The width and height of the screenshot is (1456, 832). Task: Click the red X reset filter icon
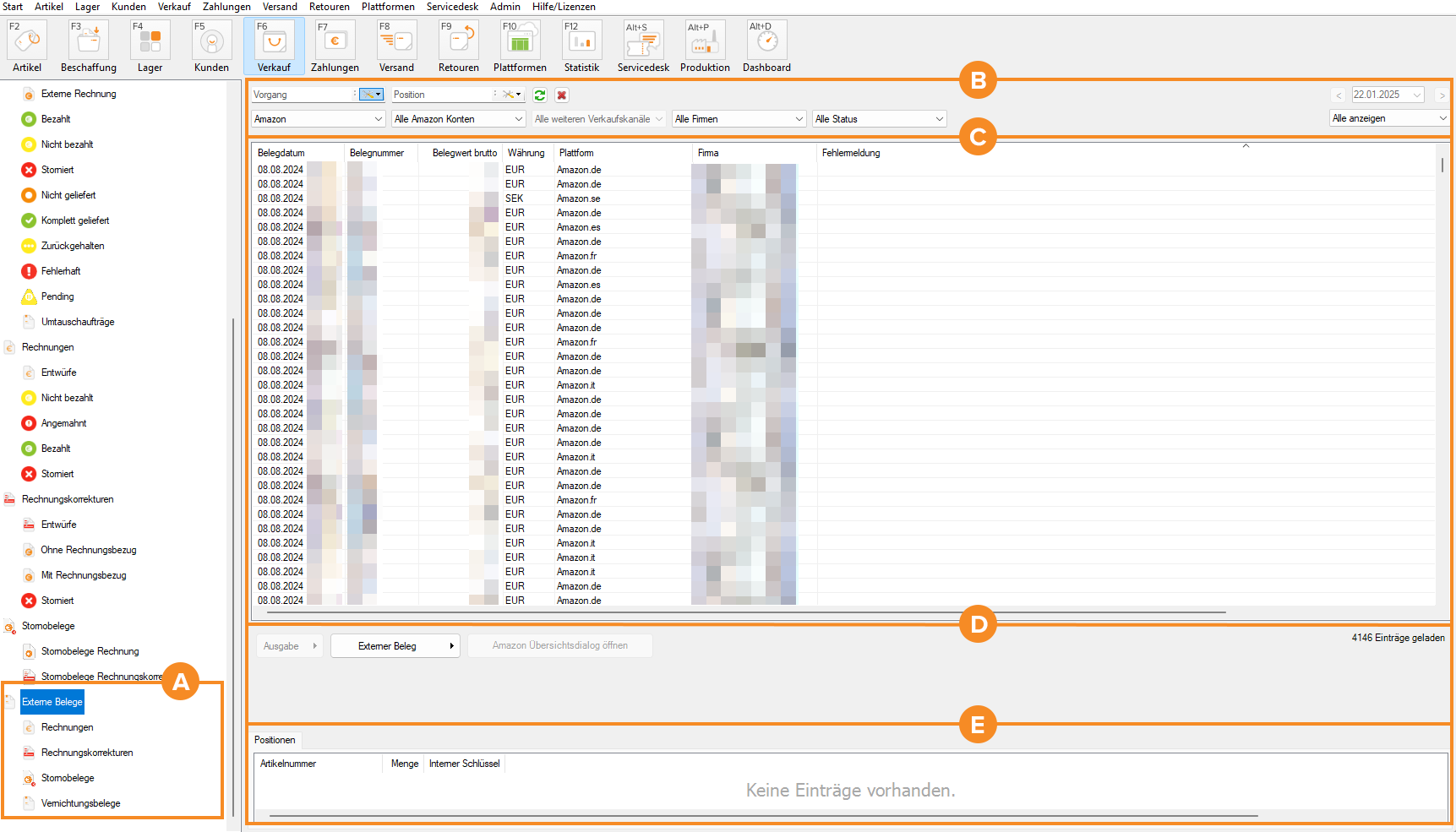[561, 95]
